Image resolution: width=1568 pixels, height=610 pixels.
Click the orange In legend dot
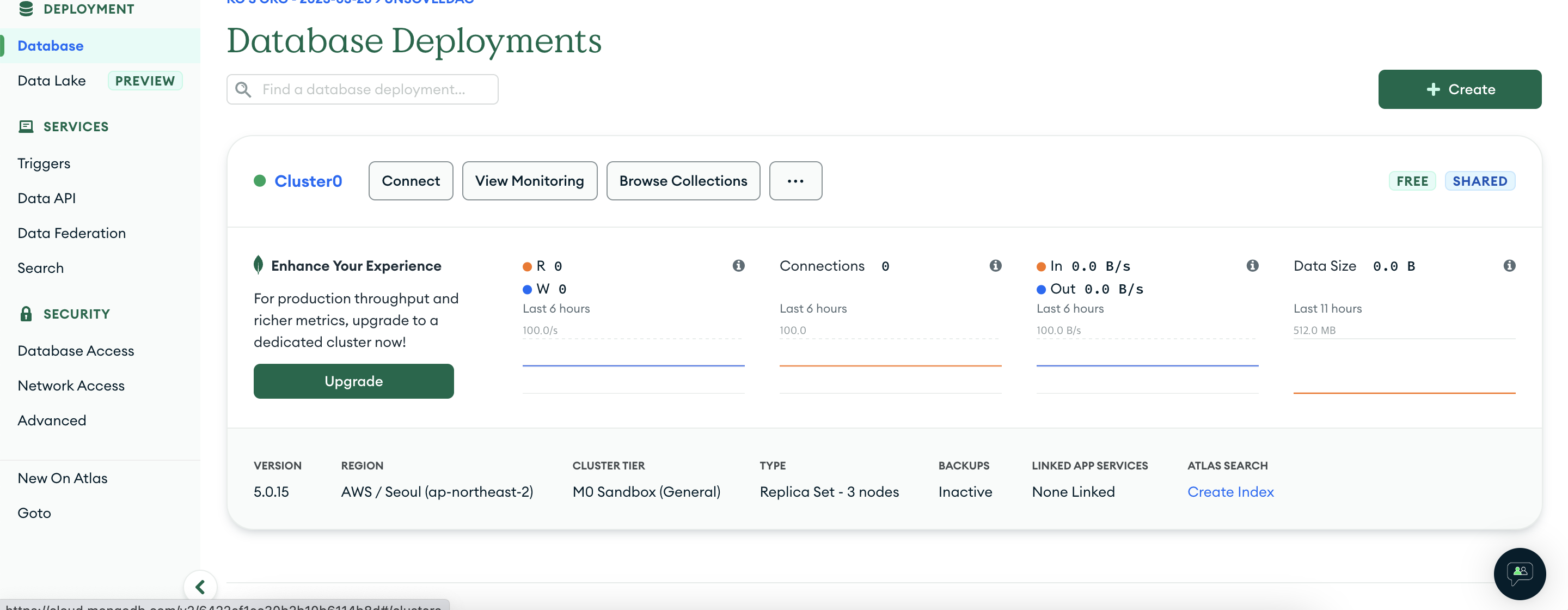coord(1041,267)
